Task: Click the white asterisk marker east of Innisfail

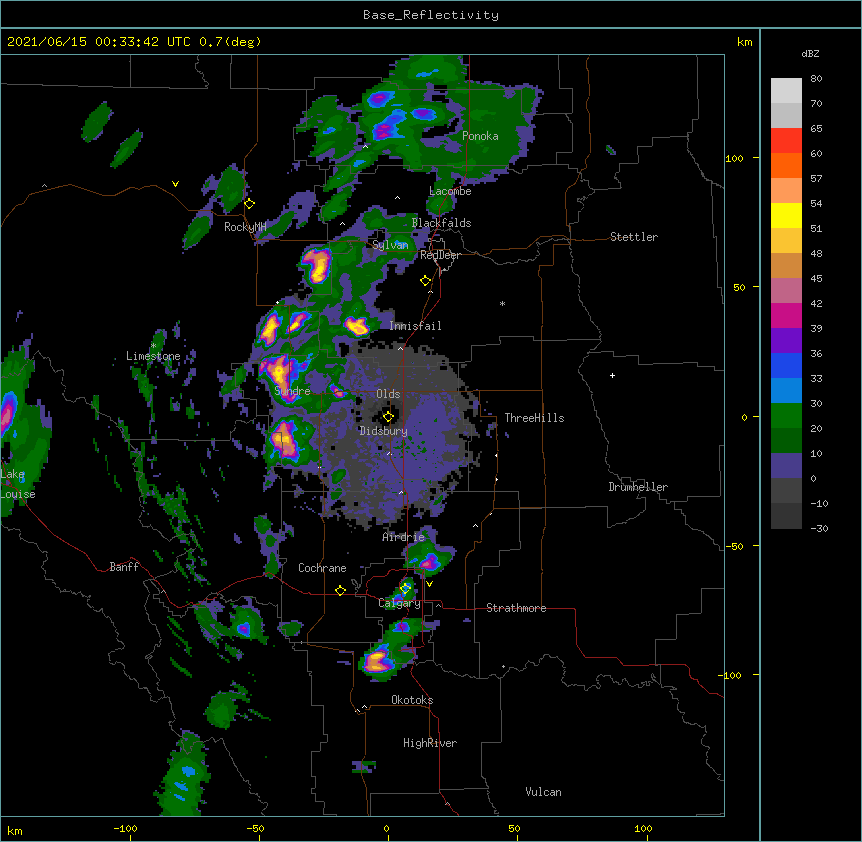Action: (502, 303)
